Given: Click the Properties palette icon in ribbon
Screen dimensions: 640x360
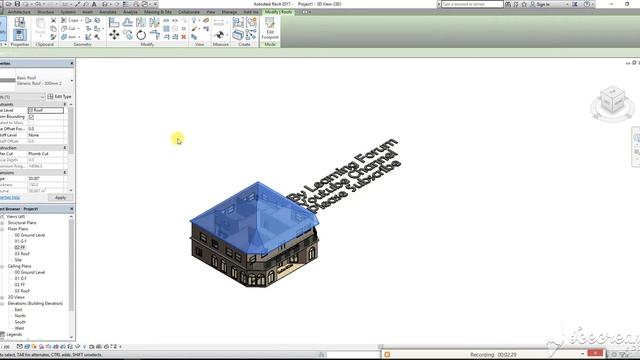Looking at the screenshot, I should tap(20, 35).
